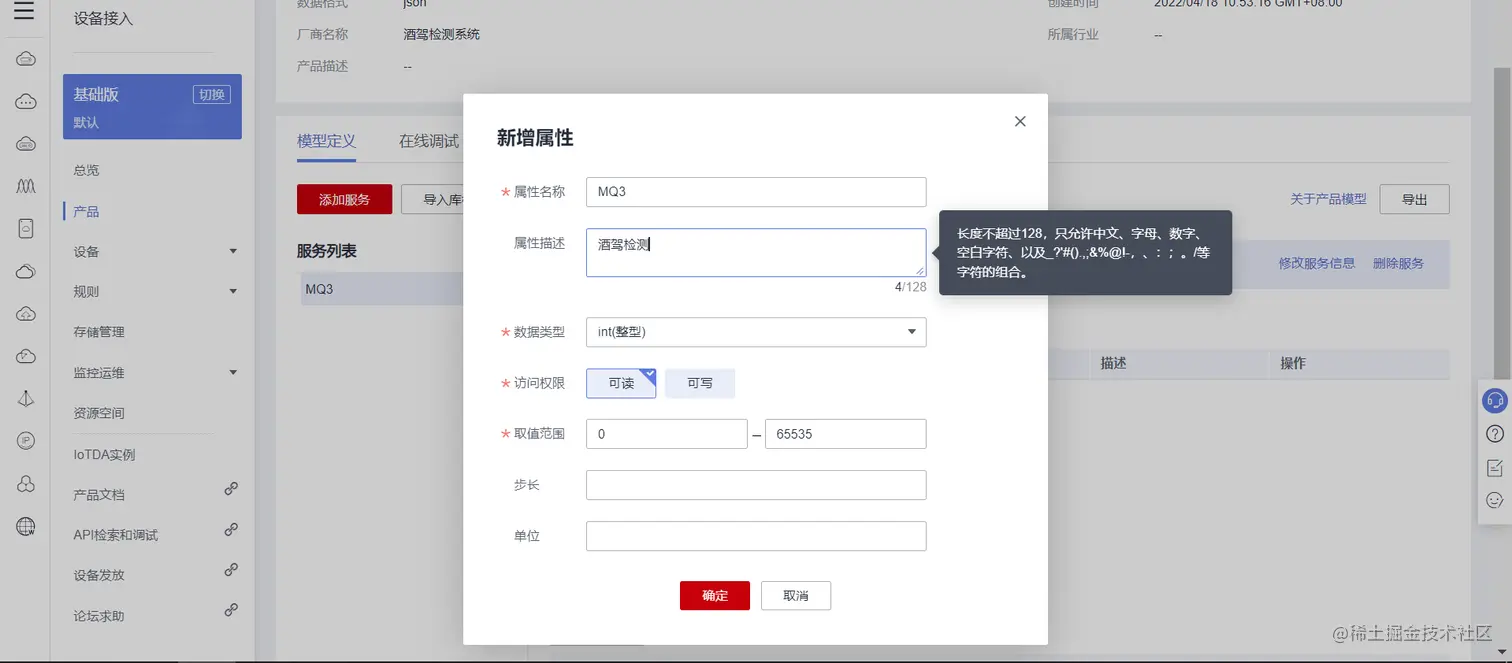The height and width of the screenshot is (663, 1512).
Task: Click the 设备接入 sidebar title
Action: (103, 18)
